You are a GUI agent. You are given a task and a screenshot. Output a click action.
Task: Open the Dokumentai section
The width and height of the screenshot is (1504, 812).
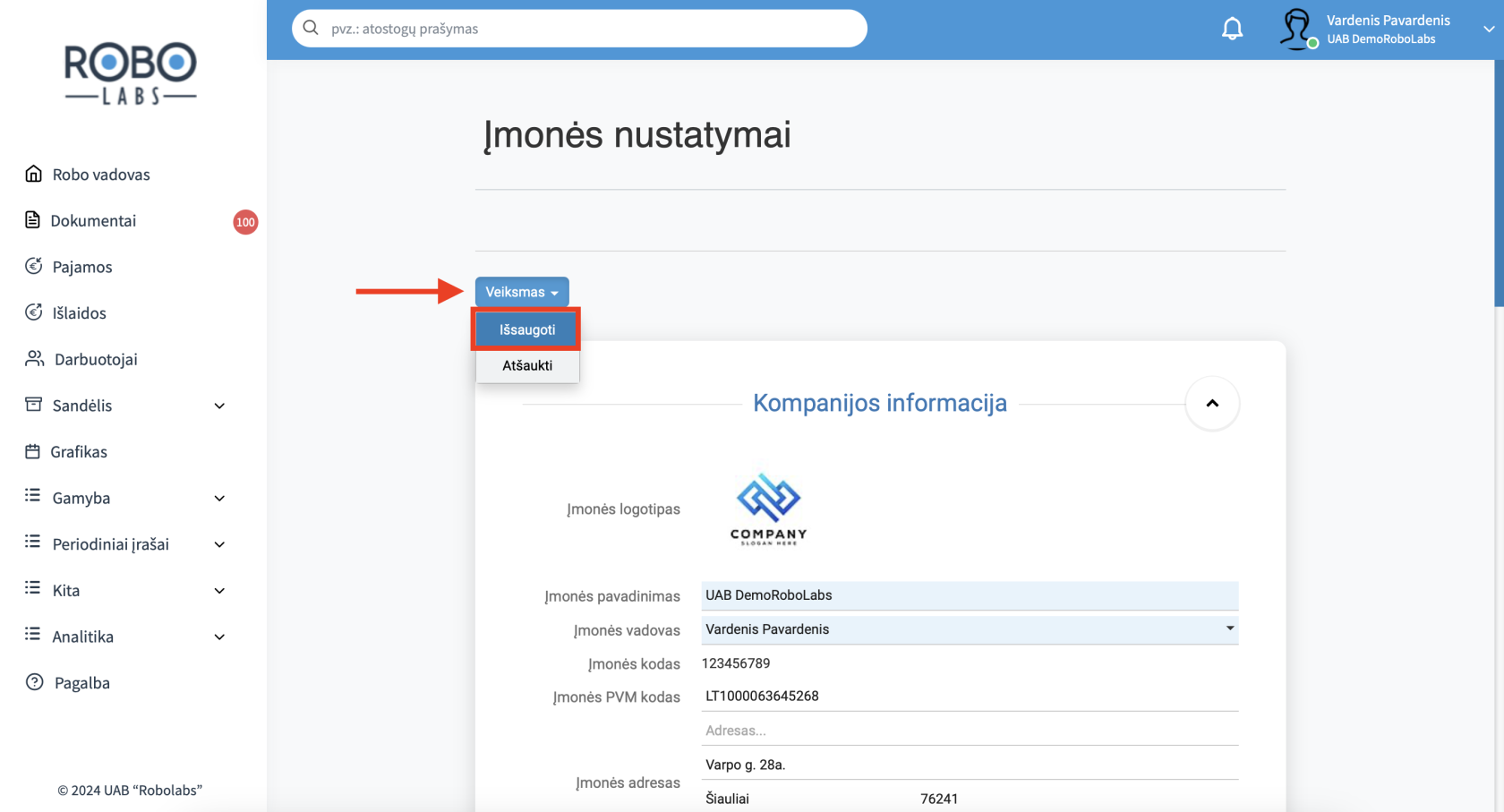pos(93,220)
